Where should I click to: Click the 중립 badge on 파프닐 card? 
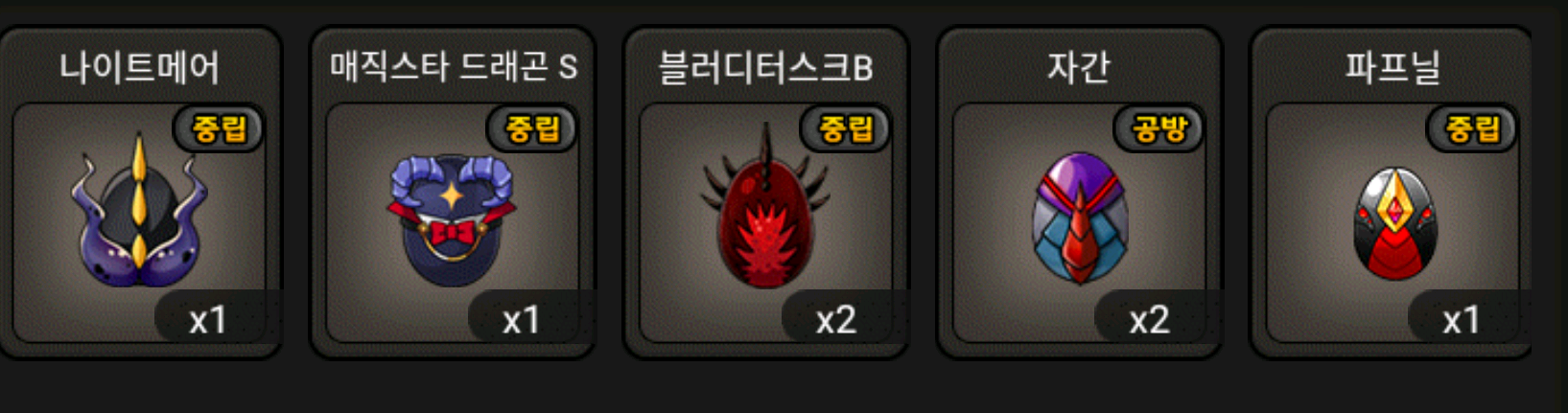click(1473, 128)
